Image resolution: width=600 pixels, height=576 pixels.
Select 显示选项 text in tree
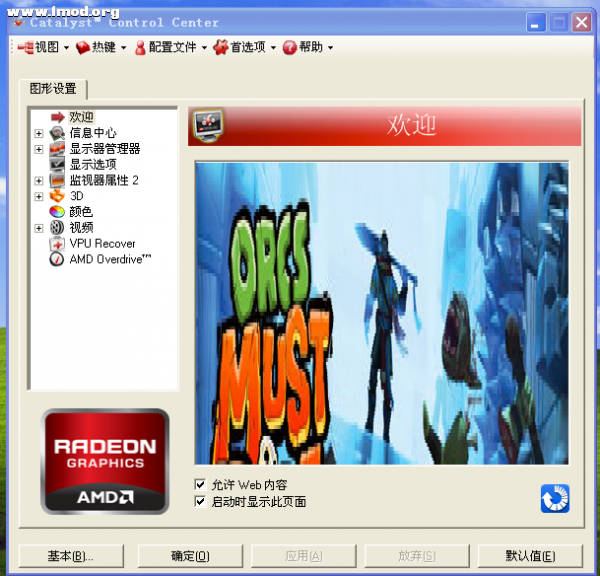(93, 164)
